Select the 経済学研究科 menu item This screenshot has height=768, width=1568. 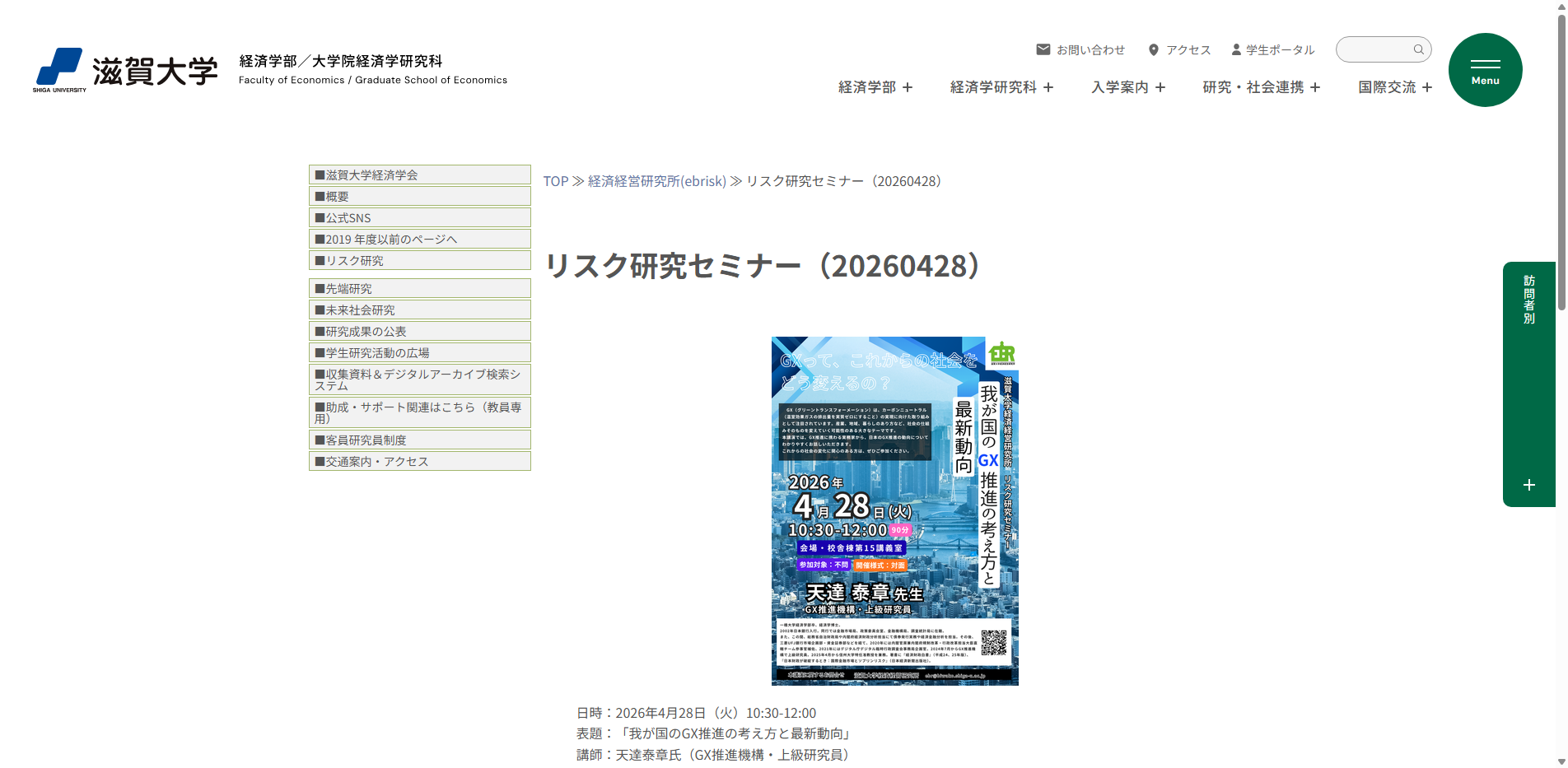(994, 87)
